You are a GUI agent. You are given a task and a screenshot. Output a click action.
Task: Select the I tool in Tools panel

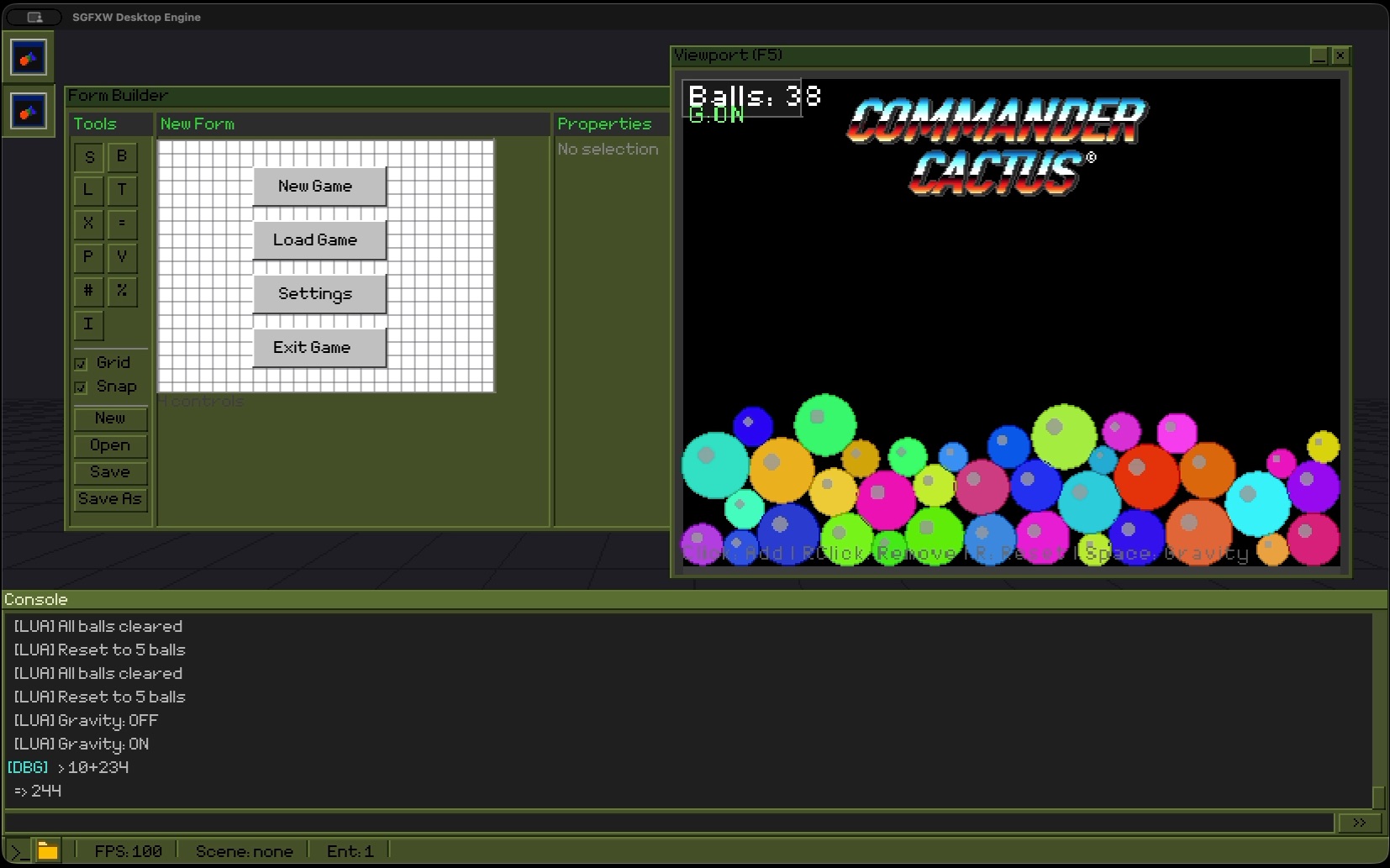point(89,325)
